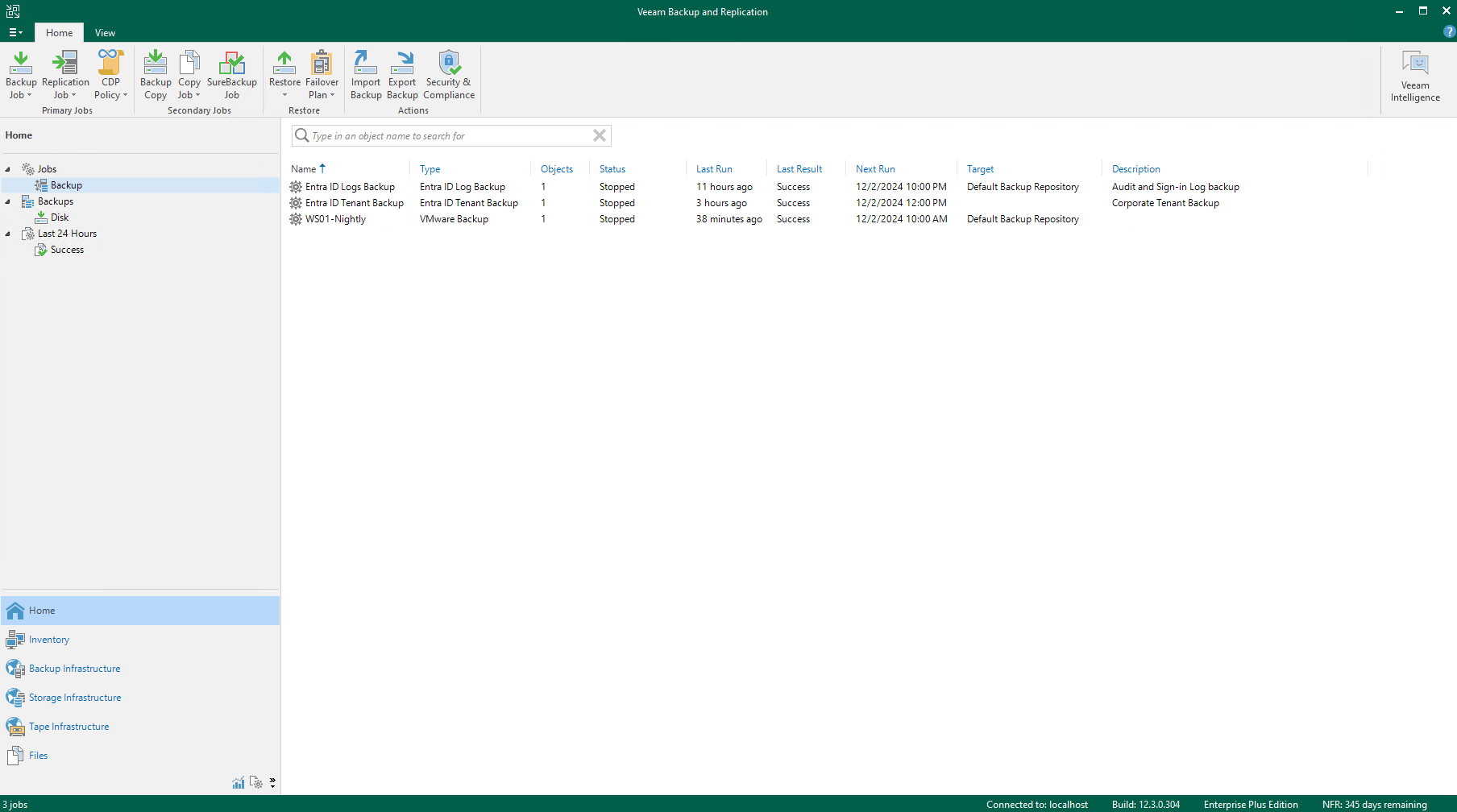Open the Failover Plan ribbon icon
Viewport: 1457px width, 812px height.
point(322,74)
